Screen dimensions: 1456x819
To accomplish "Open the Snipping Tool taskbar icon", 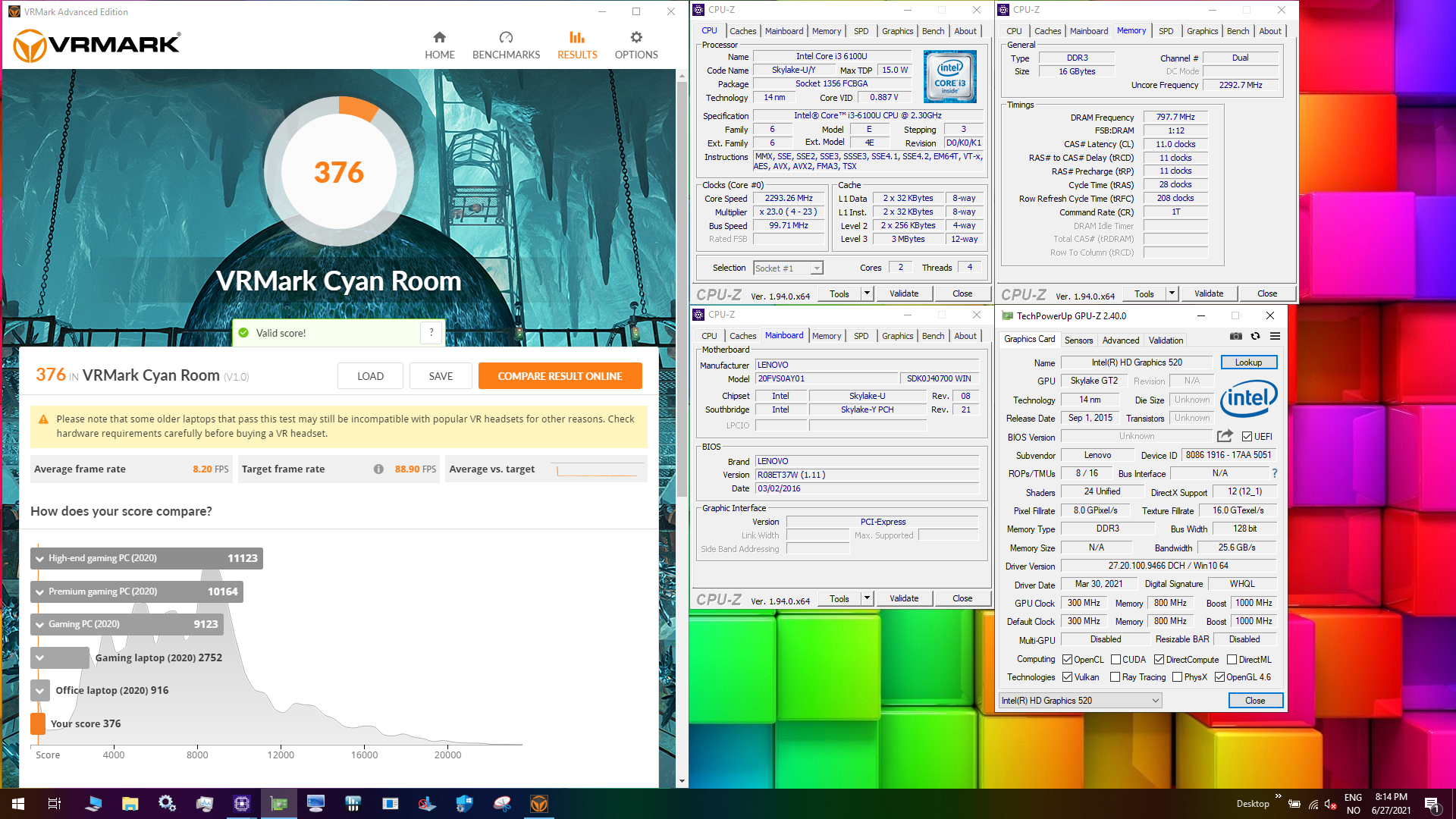I will (x=502, y=804).
